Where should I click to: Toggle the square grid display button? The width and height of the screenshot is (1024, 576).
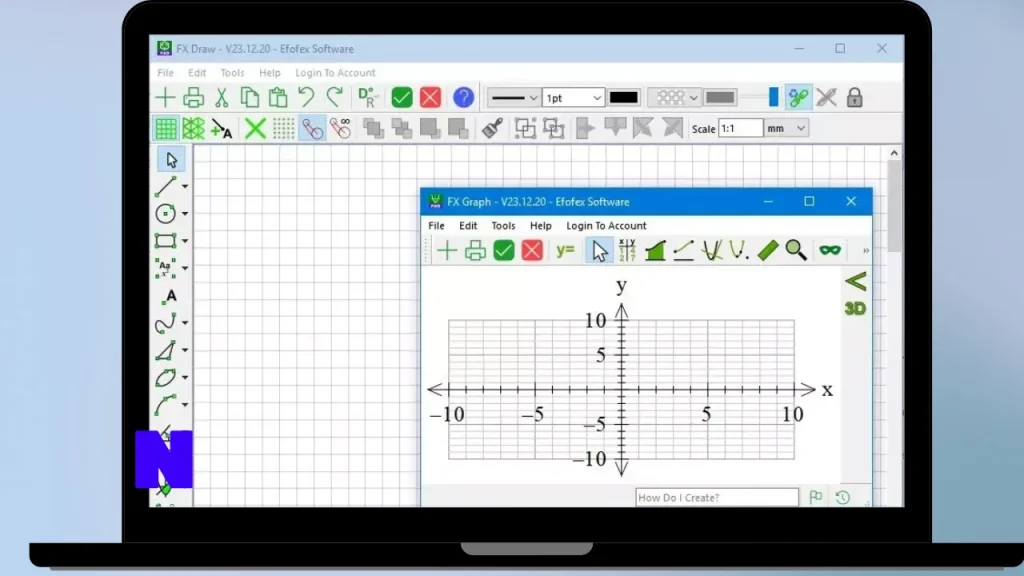[x=165, y=128]
